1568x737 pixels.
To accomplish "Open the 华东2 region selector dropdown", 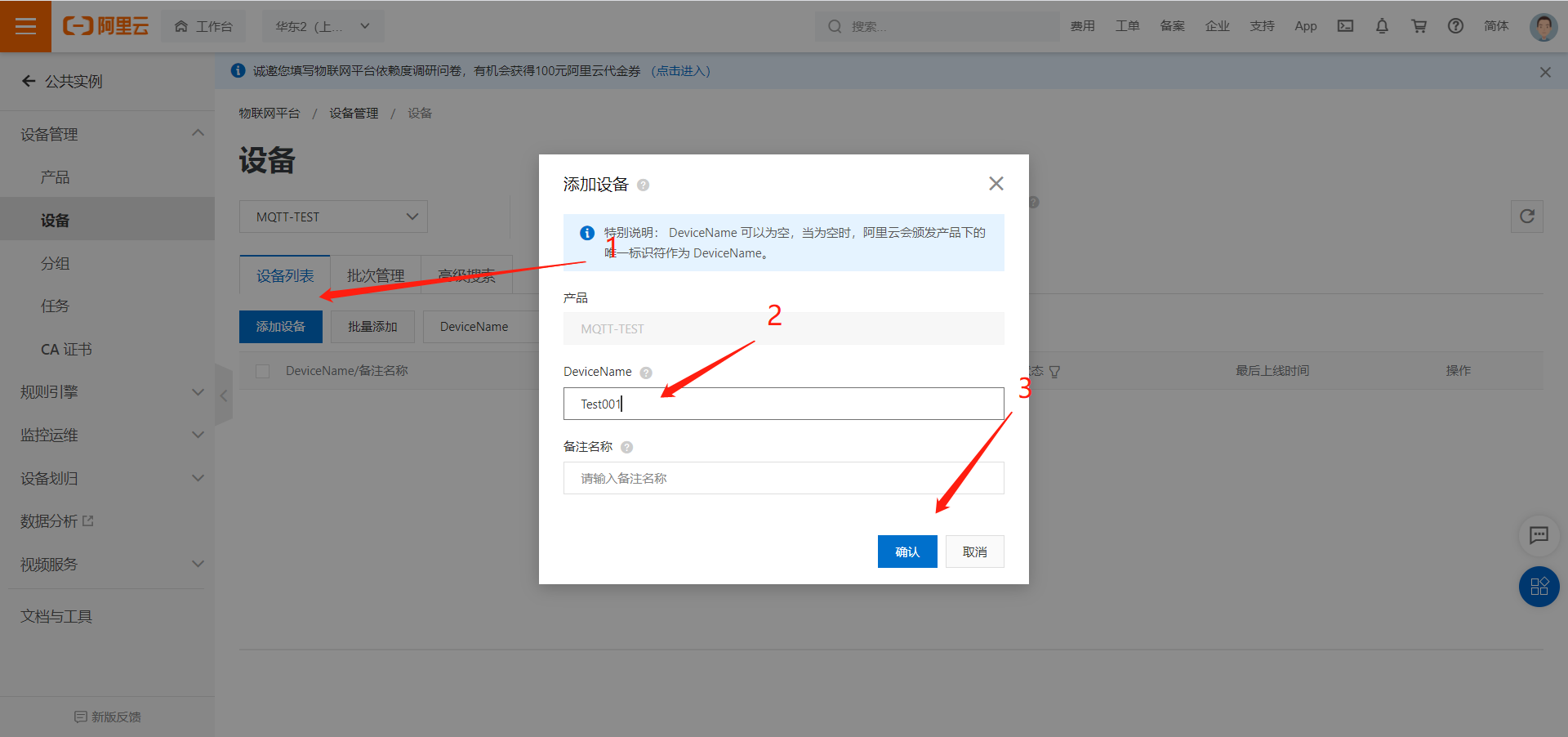I will pos(323,25).
